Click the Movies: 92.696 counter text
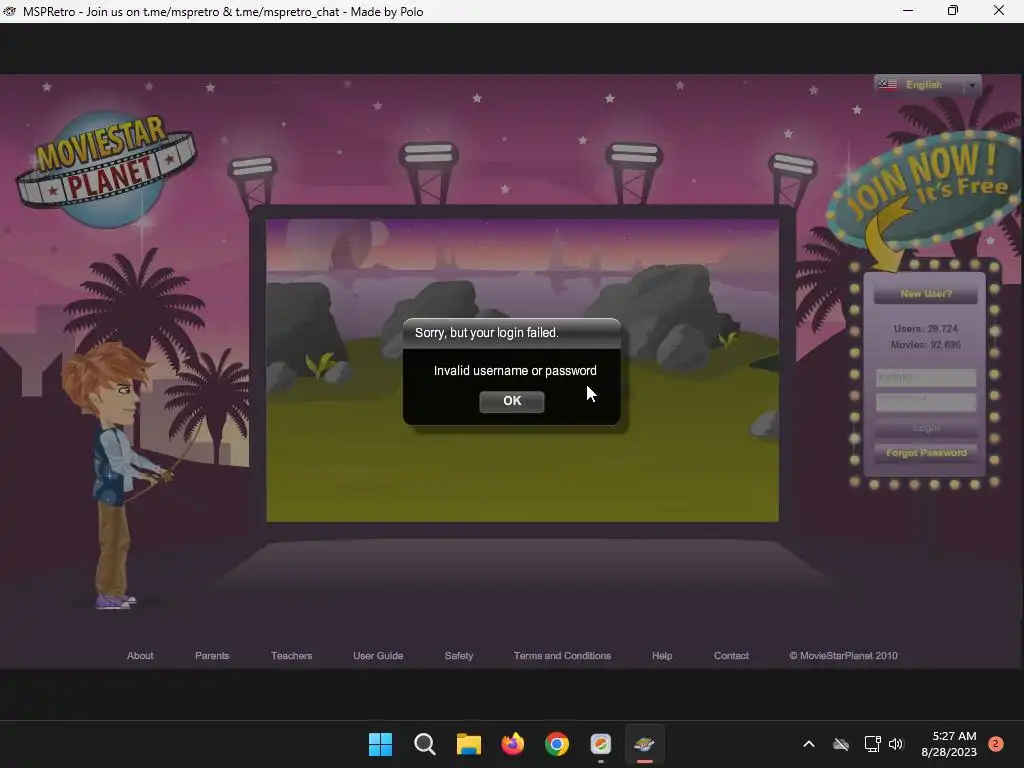Screen dimensions: 1024x768 pos(925,345)
